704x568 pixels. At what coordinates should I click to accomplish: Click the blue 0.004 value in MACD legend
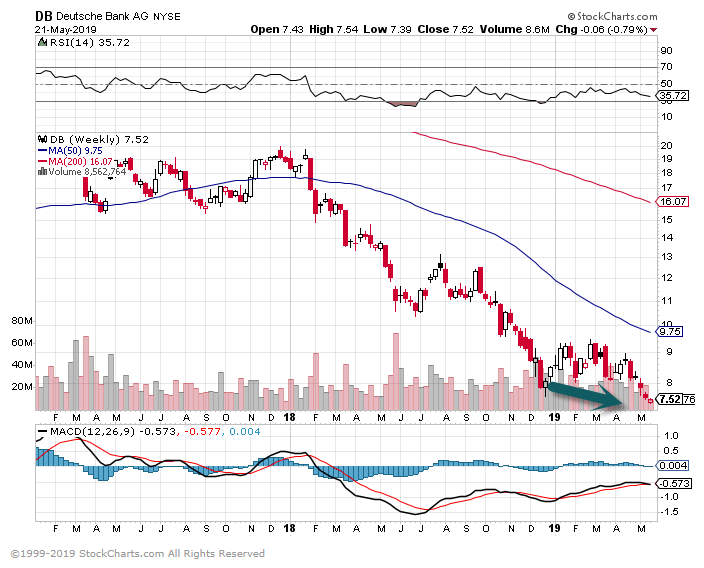pyautogui.click(x=244, y=432)
